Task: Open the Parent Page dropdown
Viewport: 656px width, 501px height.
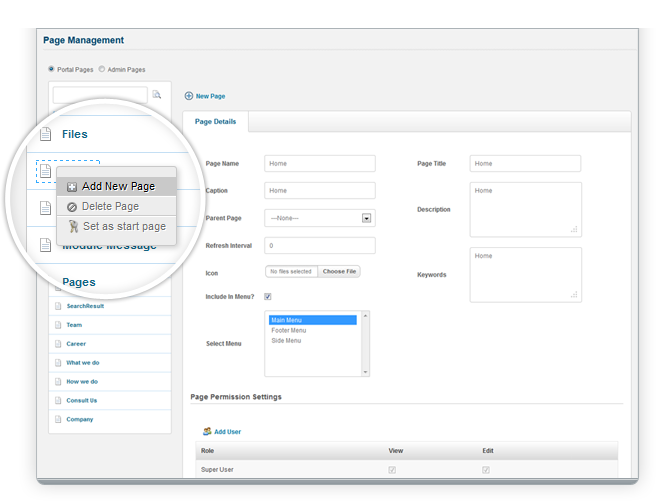Action: (320, 218)
